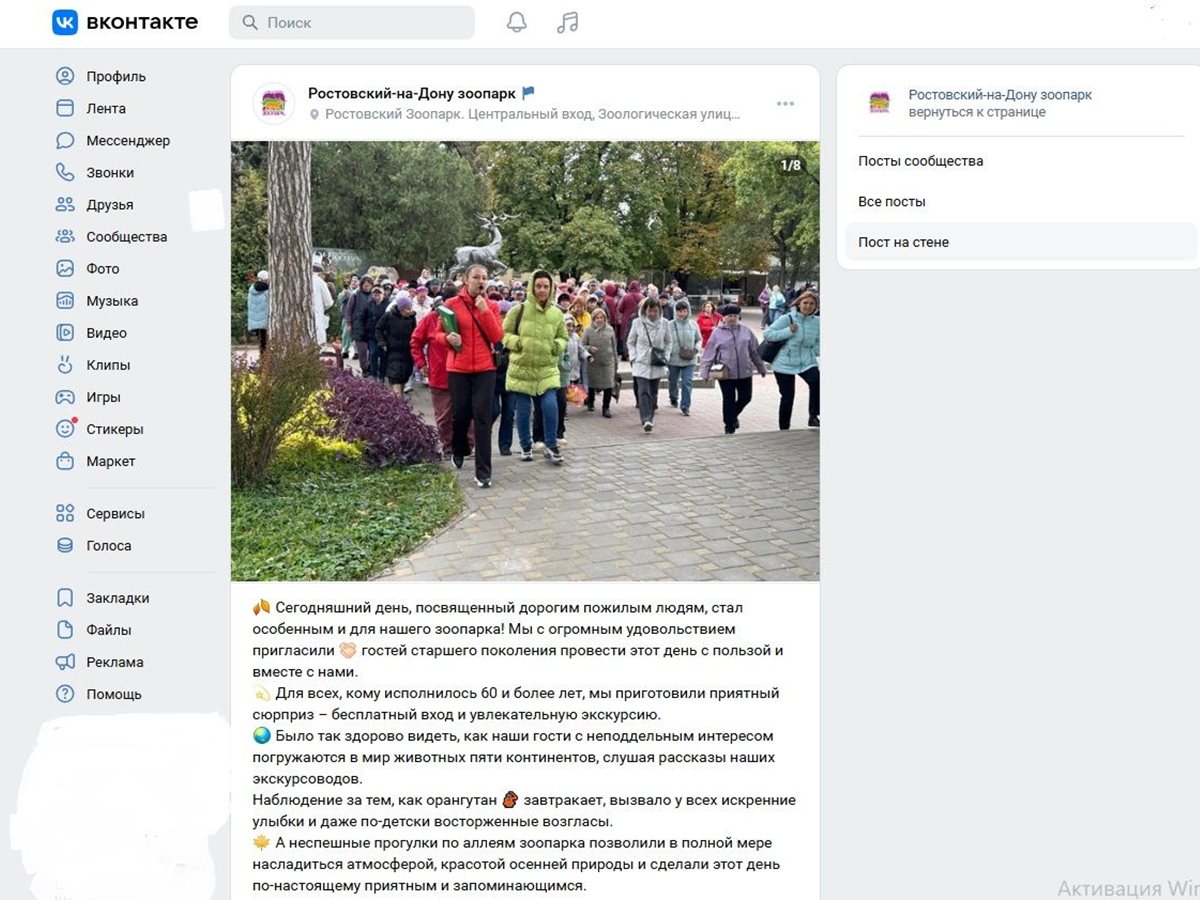1200x900 pixels.
Task: Click the zoo community avatar in post header
Action: (x=274, y=103)
